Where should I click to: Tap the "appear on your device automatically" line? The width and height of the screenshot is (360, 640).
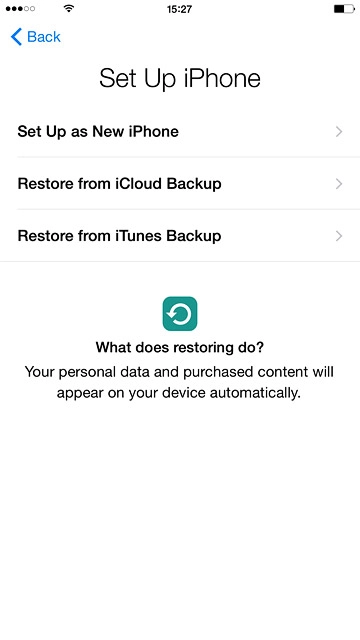coord(179,393)
